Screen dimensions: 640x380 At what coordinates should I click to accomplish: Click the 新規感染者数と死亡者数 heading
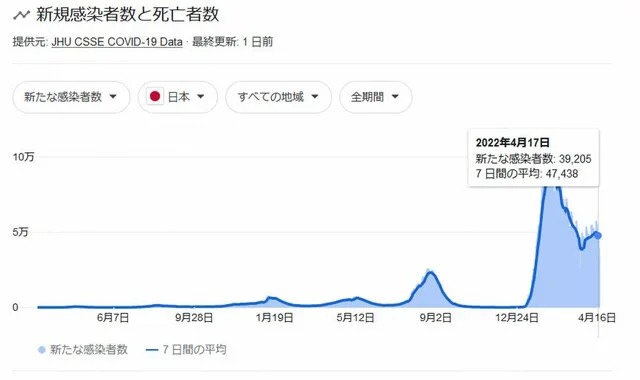tap(127, 15)
